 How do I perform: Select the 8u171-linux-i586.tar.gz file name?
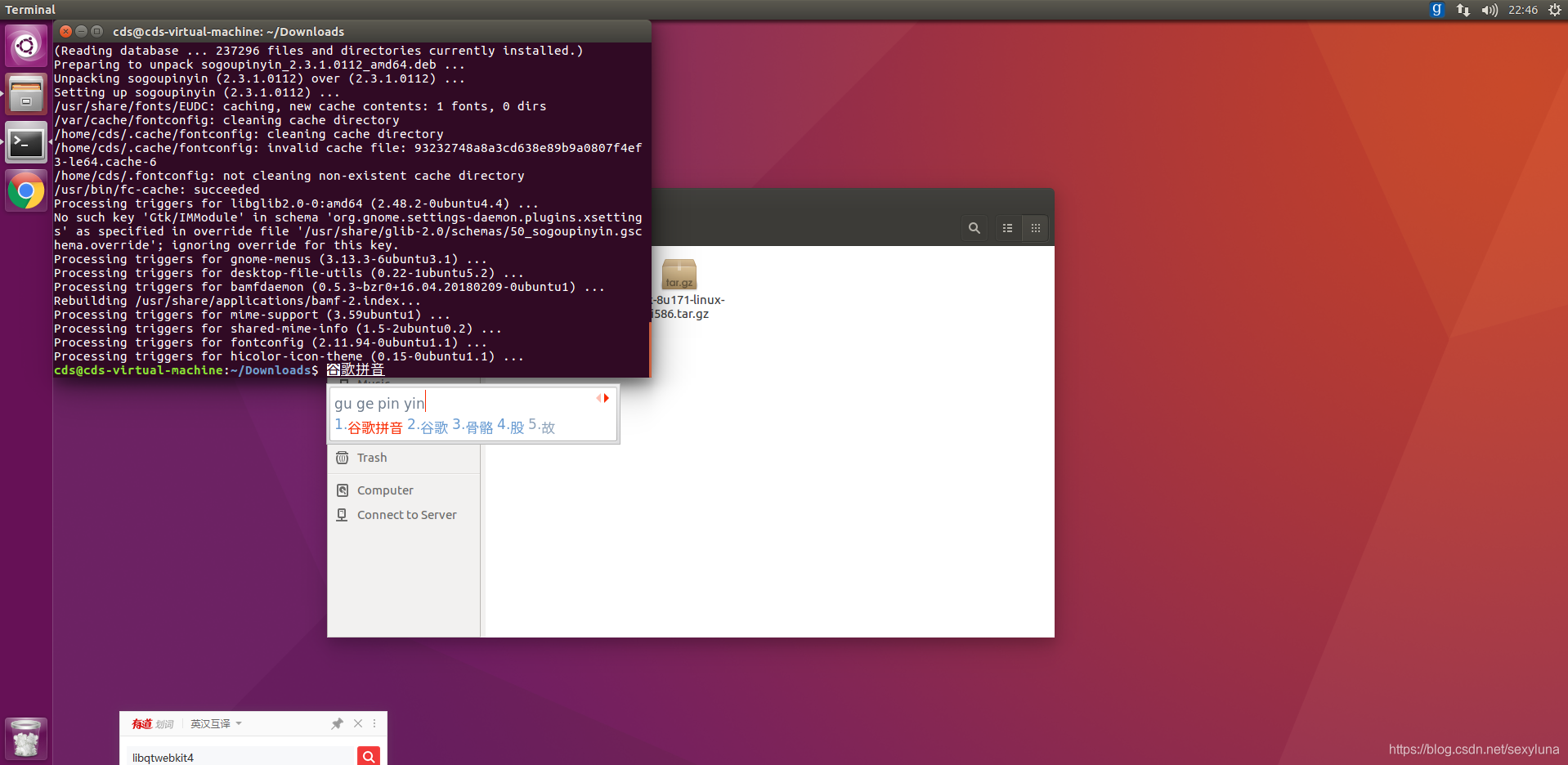[688, 306]
